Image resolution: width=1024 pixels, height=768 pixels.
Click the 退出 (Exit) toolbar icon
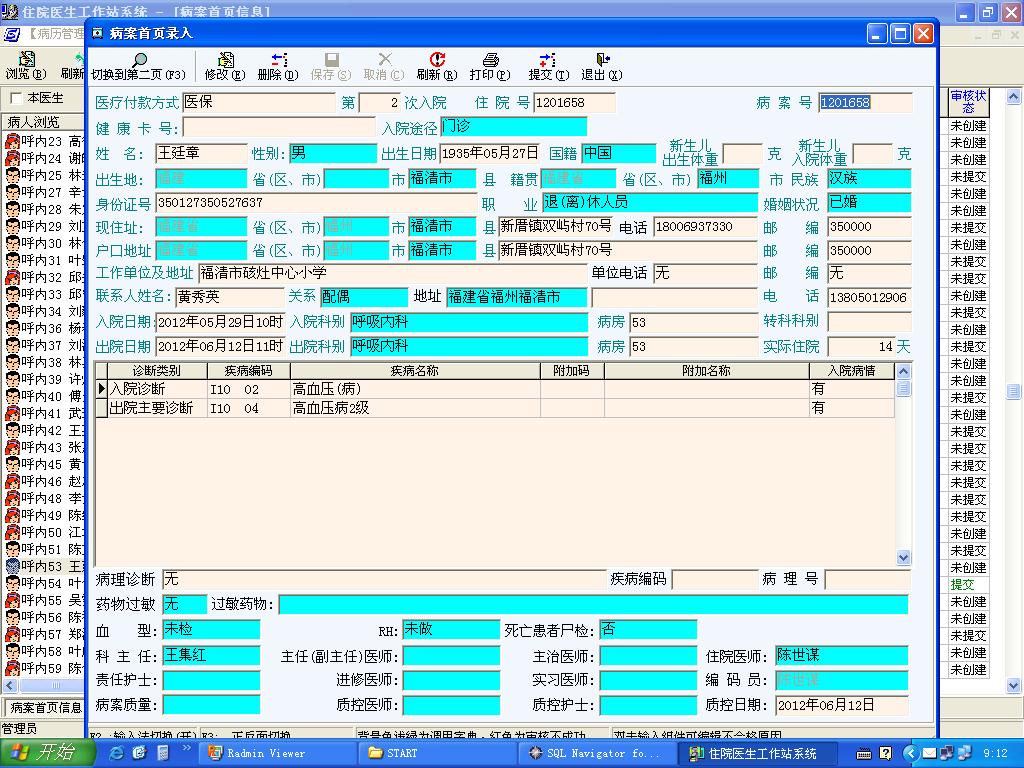coord(601,67)
